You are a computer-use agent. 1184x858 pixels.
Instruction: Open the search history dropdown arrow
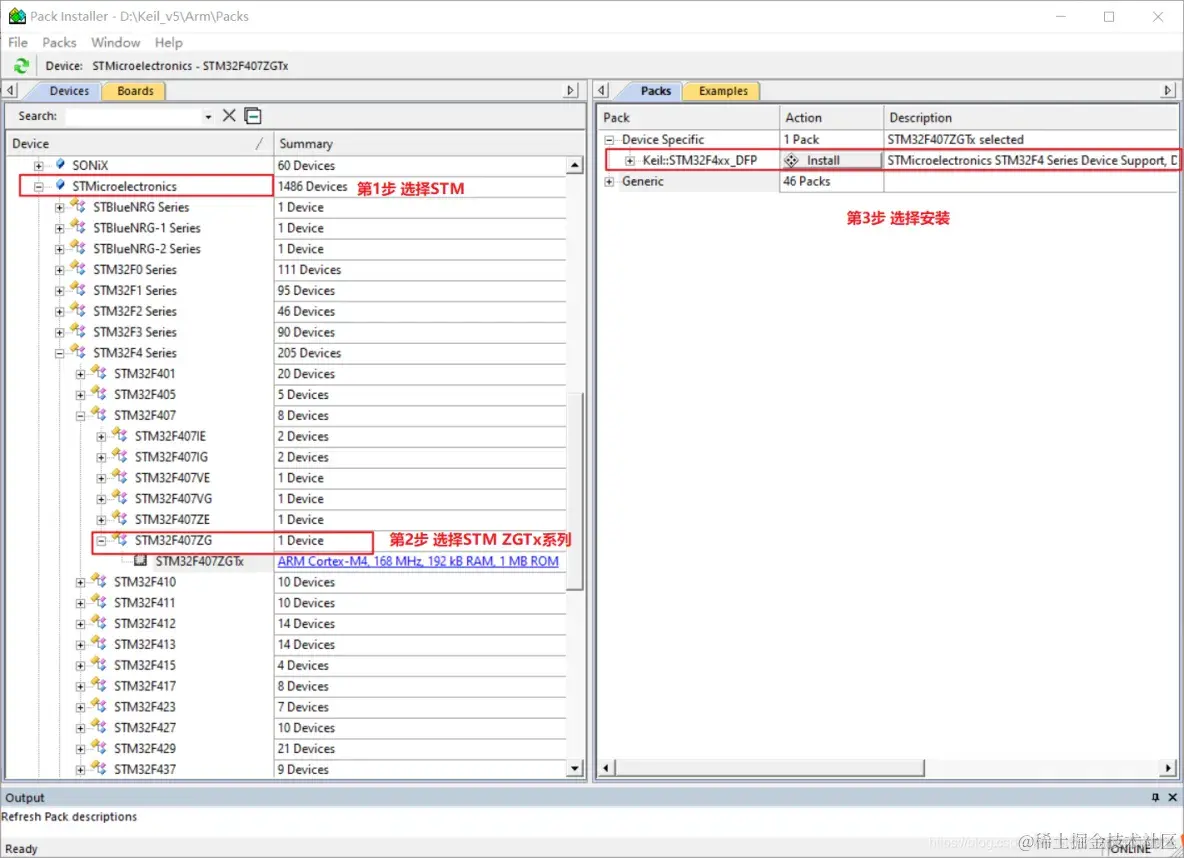pyautogui.click(x=208, y=117)
